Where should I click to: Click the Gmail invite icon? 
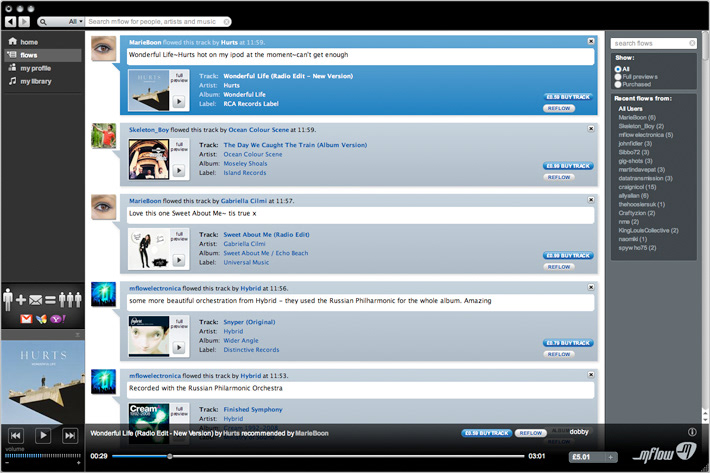tap(26, 318)
